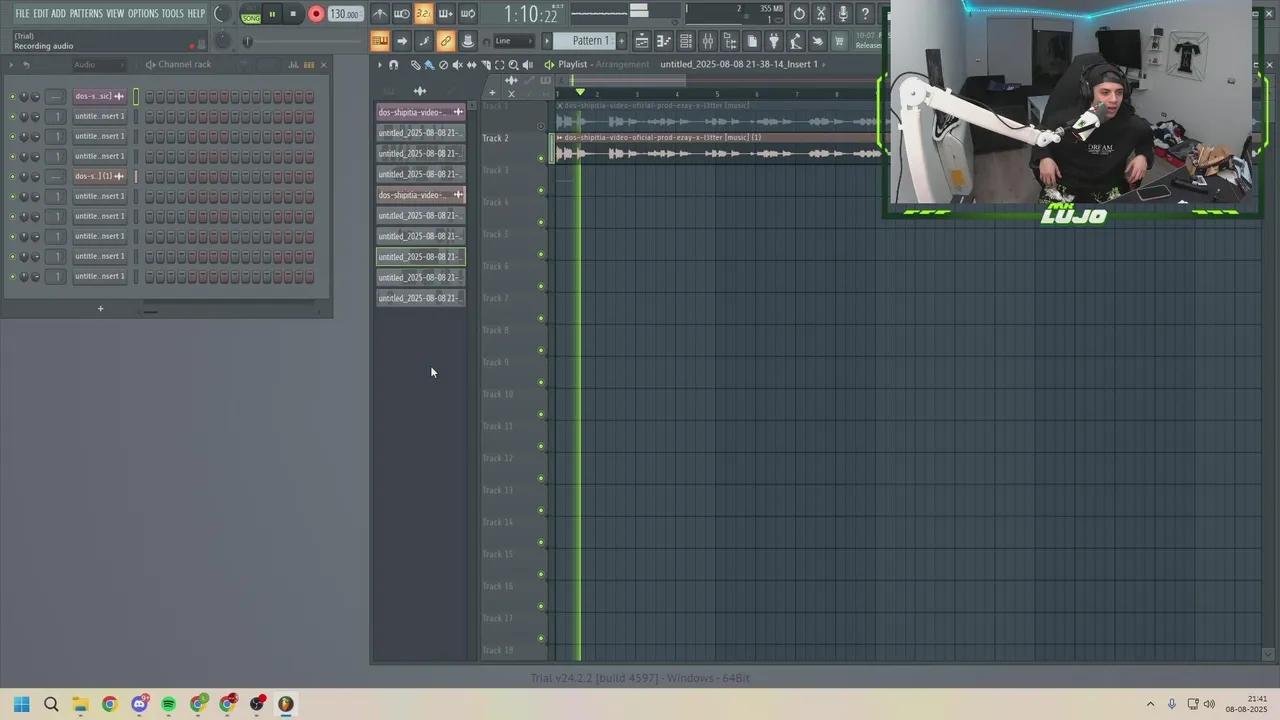1280x720 pixels.
Task: Mute the dos-s..] (1) channel green light
Action: point(13,177)
